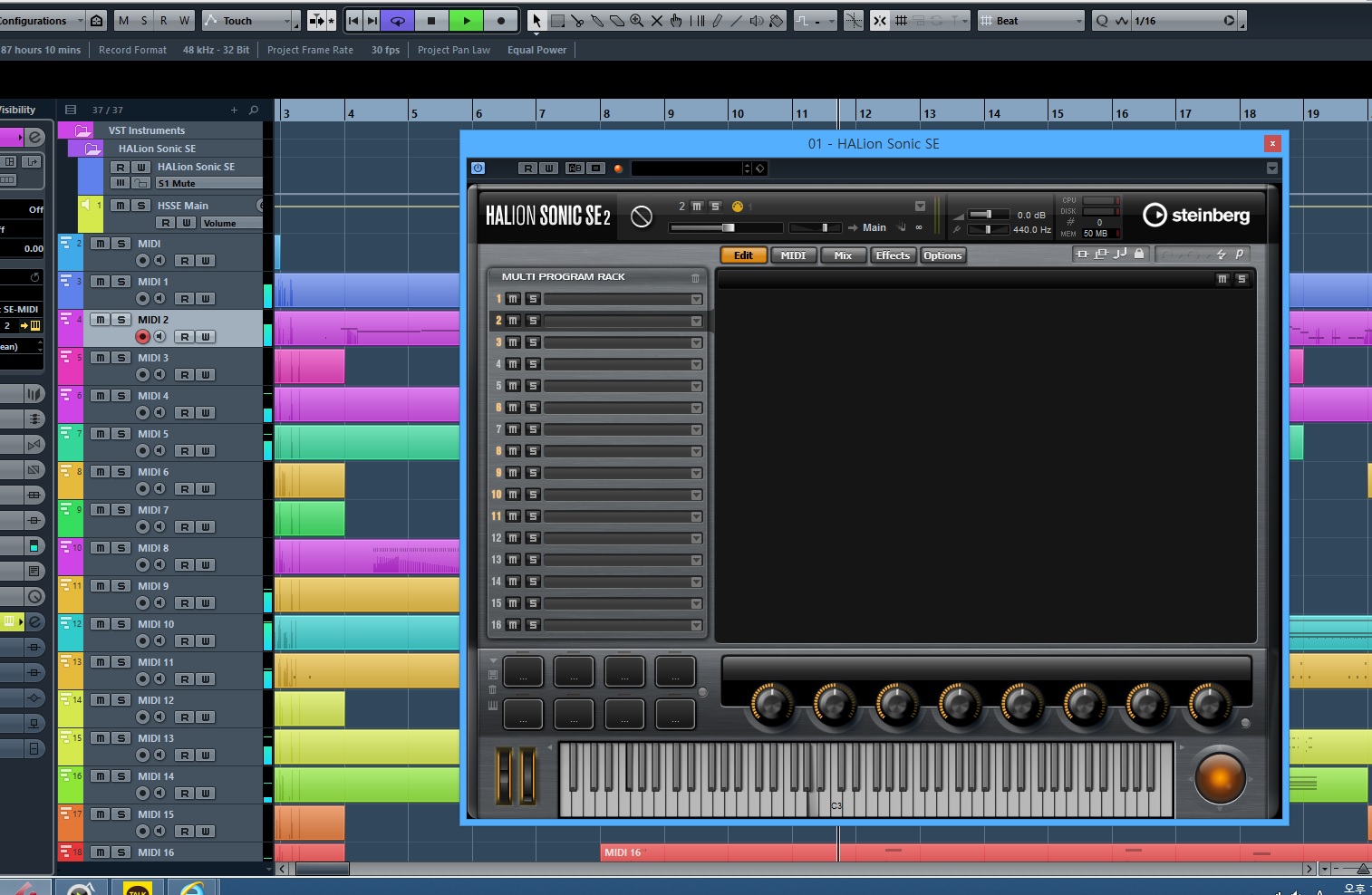Enable record on MIDI 2 track
This screenshot has height=895, width=1372.
[142, 336]
